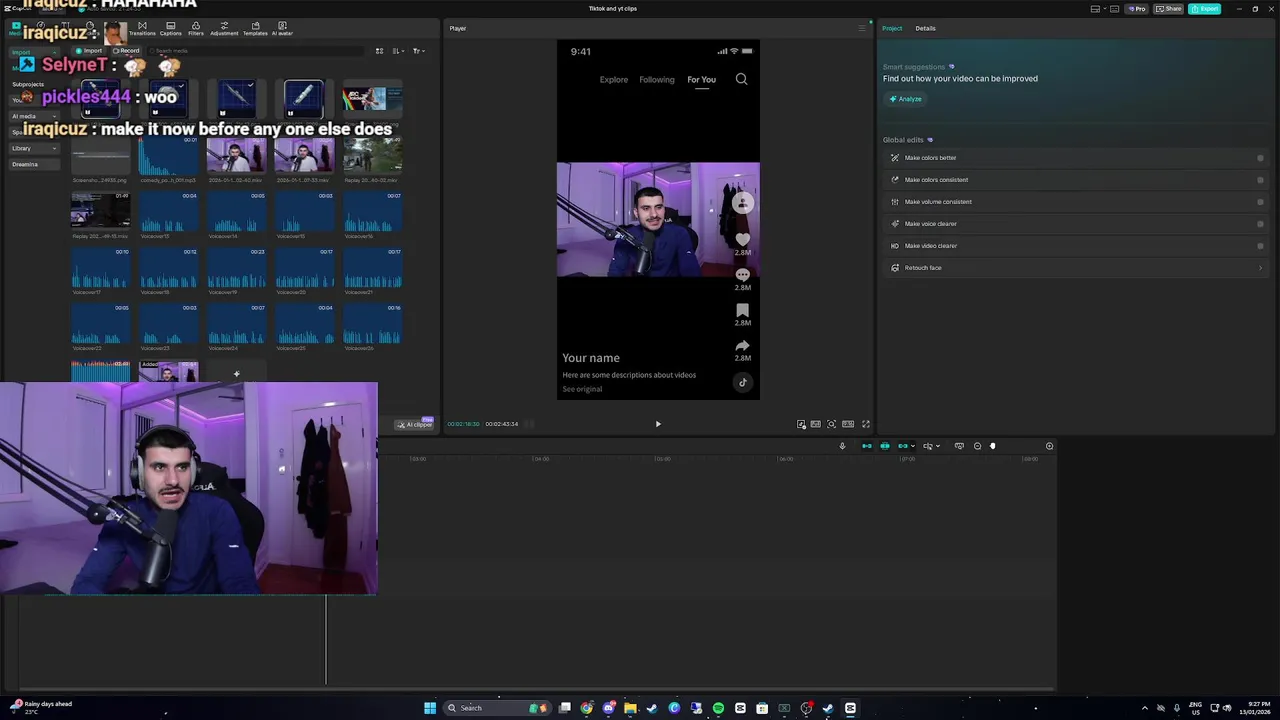
Task: Click the Explore tab in preview
Action: (x=614, y=79)
